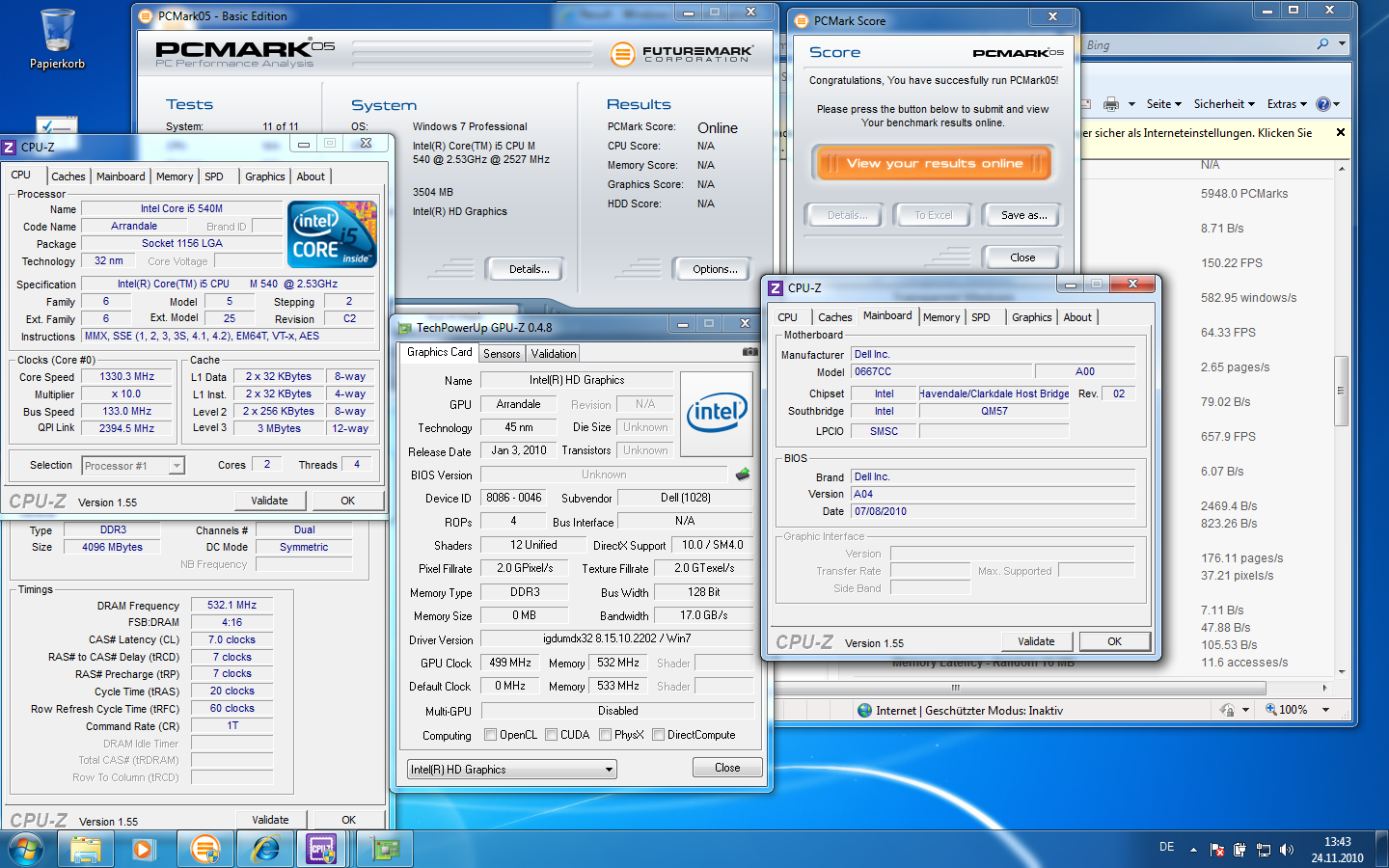1389x868 pixels.
Task: Open Internet Explorer from the taskbar
Action: click(265, 850)
